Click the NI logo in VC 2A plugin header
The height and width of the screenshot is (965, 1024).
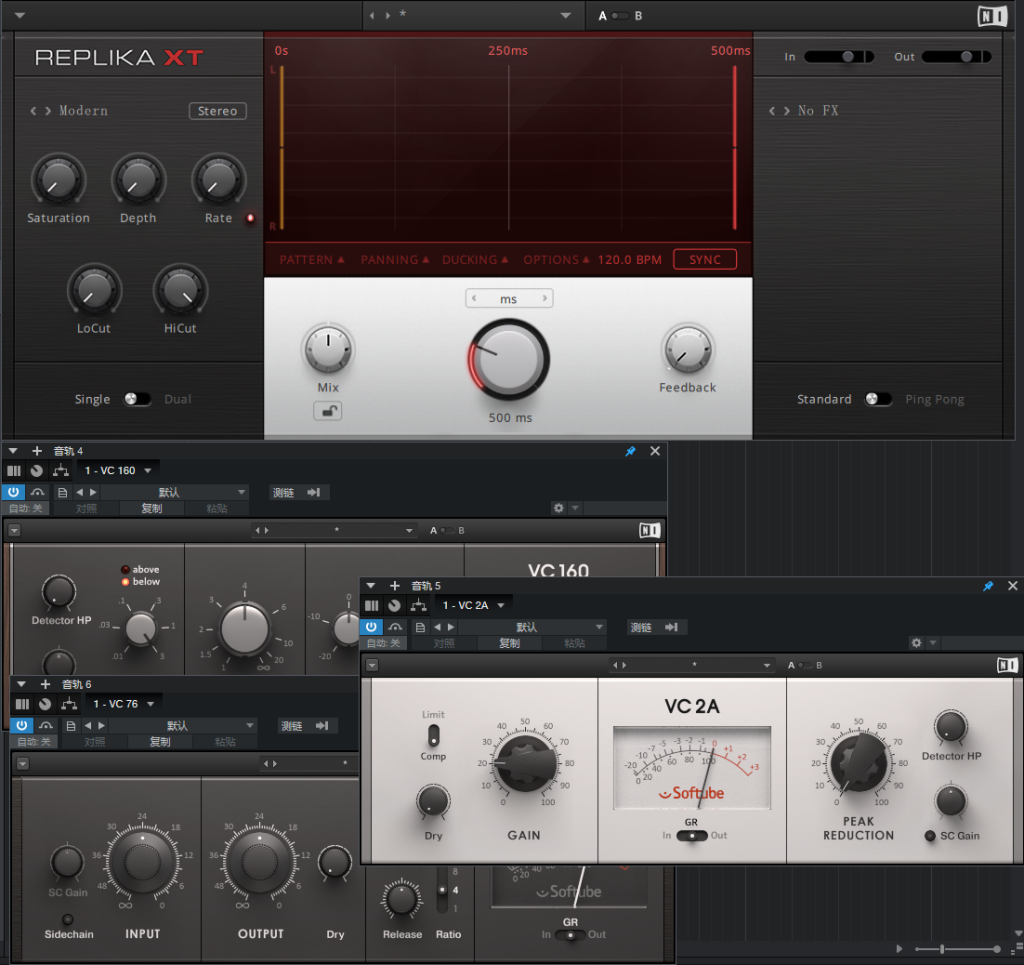[1007, 665]
